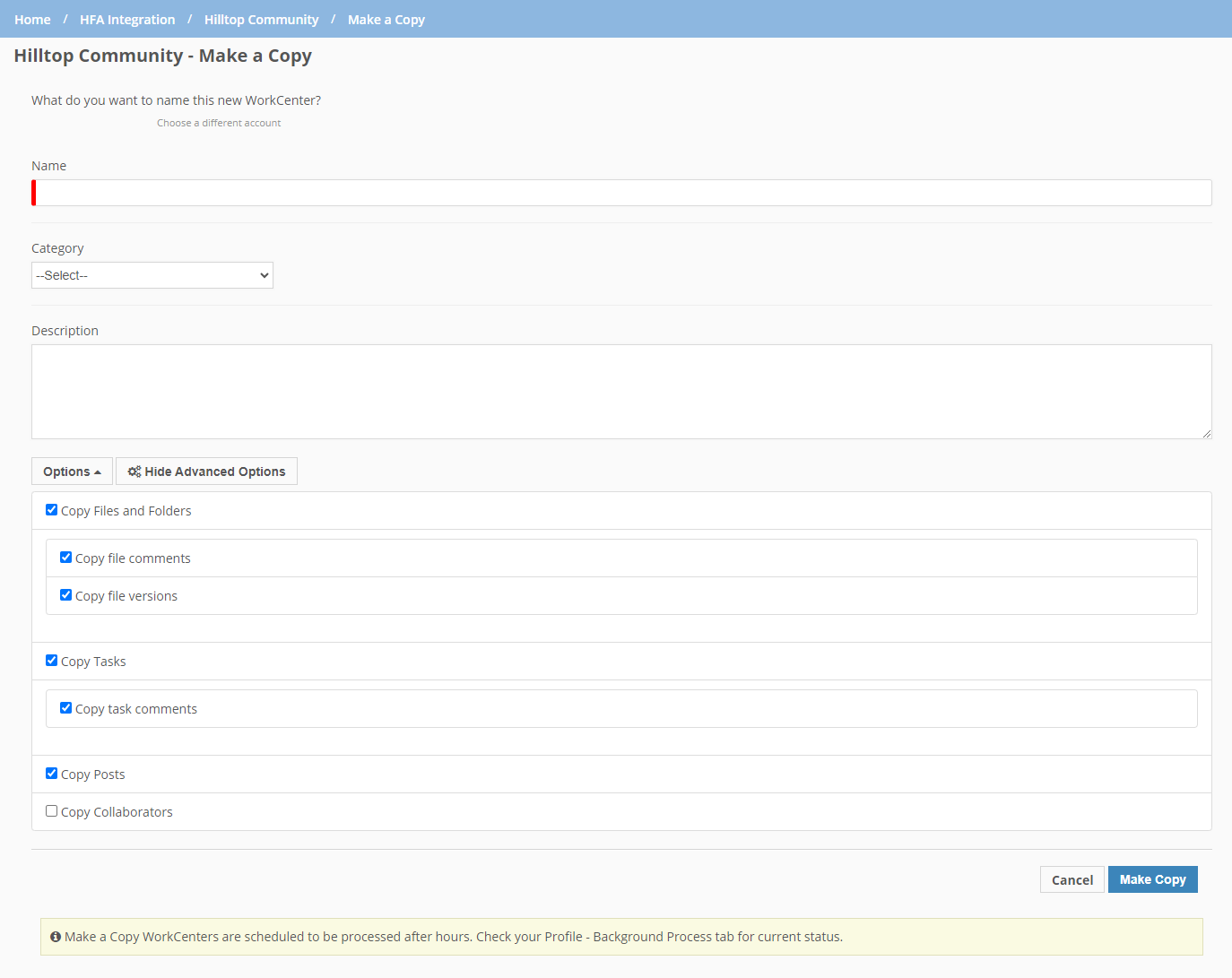Click the Options caret arrow
Screen dimensions: 1232x978
pyautogui.click(x=98, y=472)
